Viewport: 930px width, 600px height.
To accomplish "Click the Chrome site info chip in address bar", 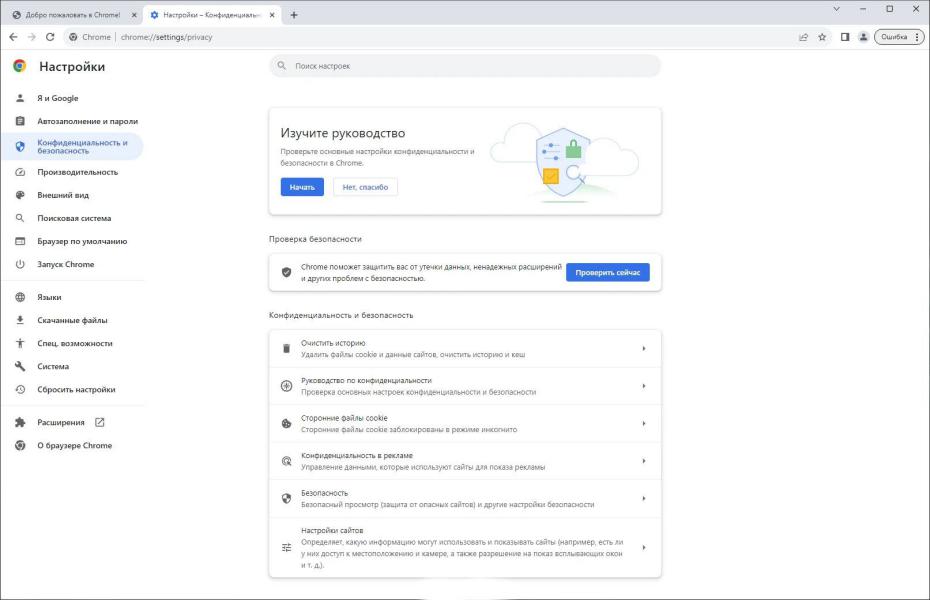I will pyautogui.click(x=90, y=37).
